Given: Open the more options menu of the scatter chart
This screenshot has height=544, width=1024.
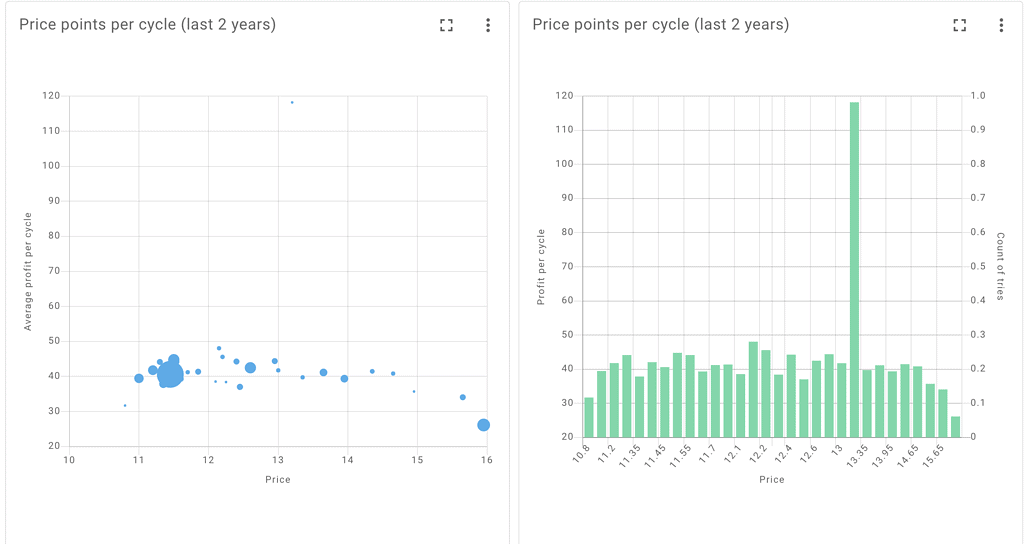Looking at the screenshot, I should point(488,25).
